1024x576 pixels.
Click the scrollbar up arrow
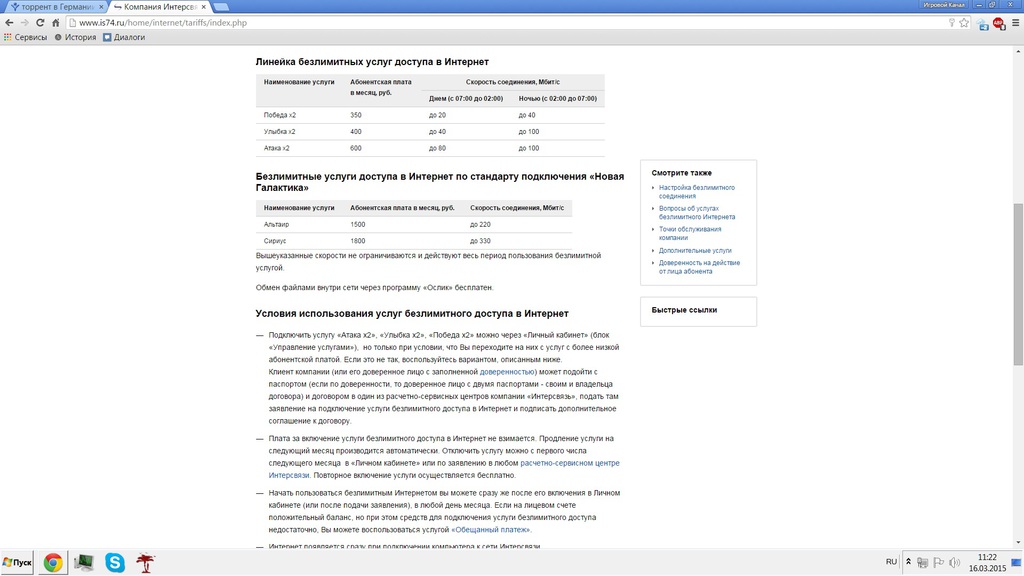(1018, 50)
